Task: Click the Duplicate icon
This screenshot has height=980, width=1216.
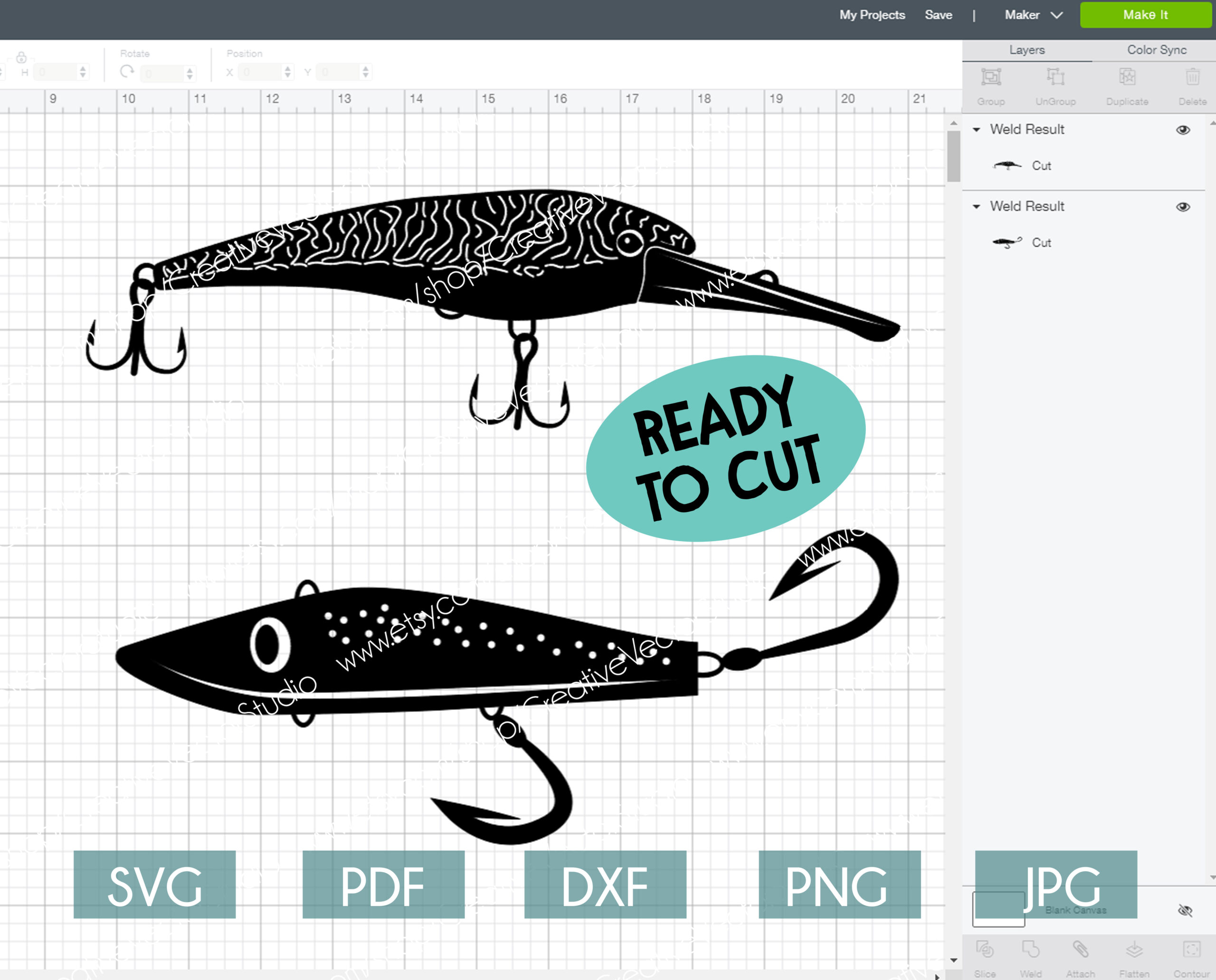Action: (1127, 77)
